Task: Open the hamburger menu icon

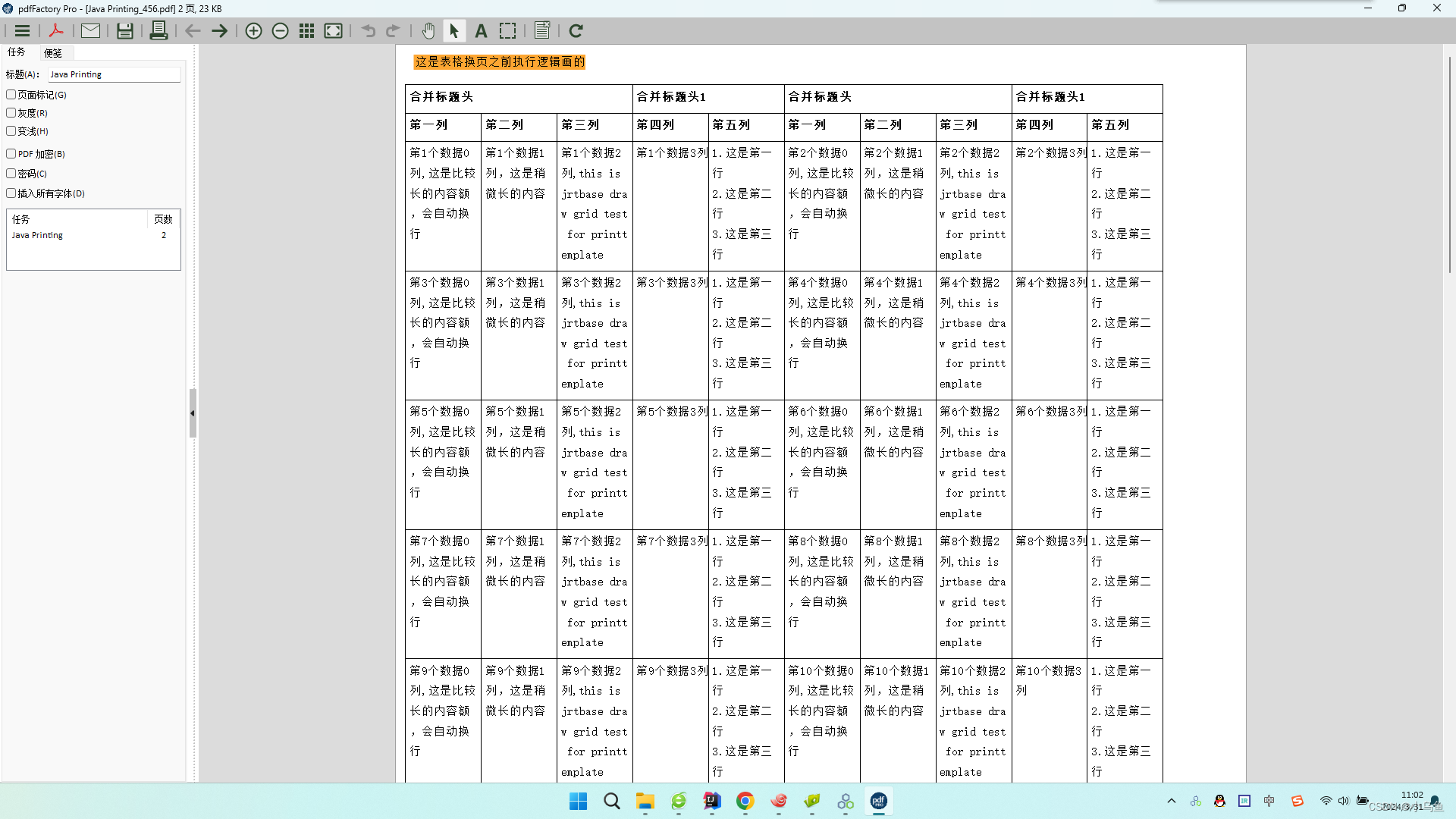Action: point(22,31)
